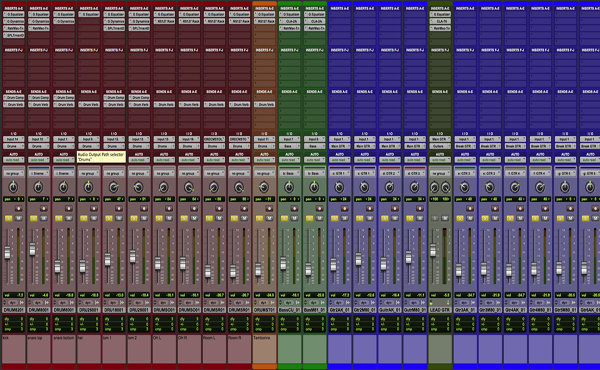
Task: Open the CLA insert on the LEAD GTR track
Action: tap(440, 21)
